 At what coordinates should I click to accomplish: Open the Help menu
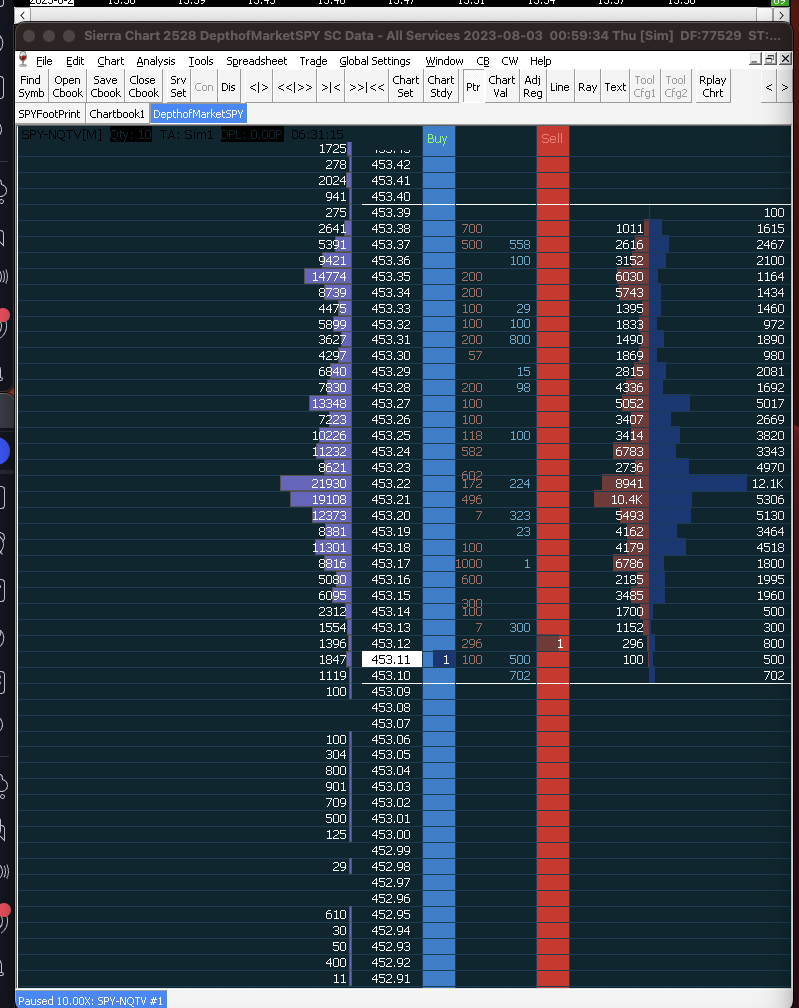point(541,61)
